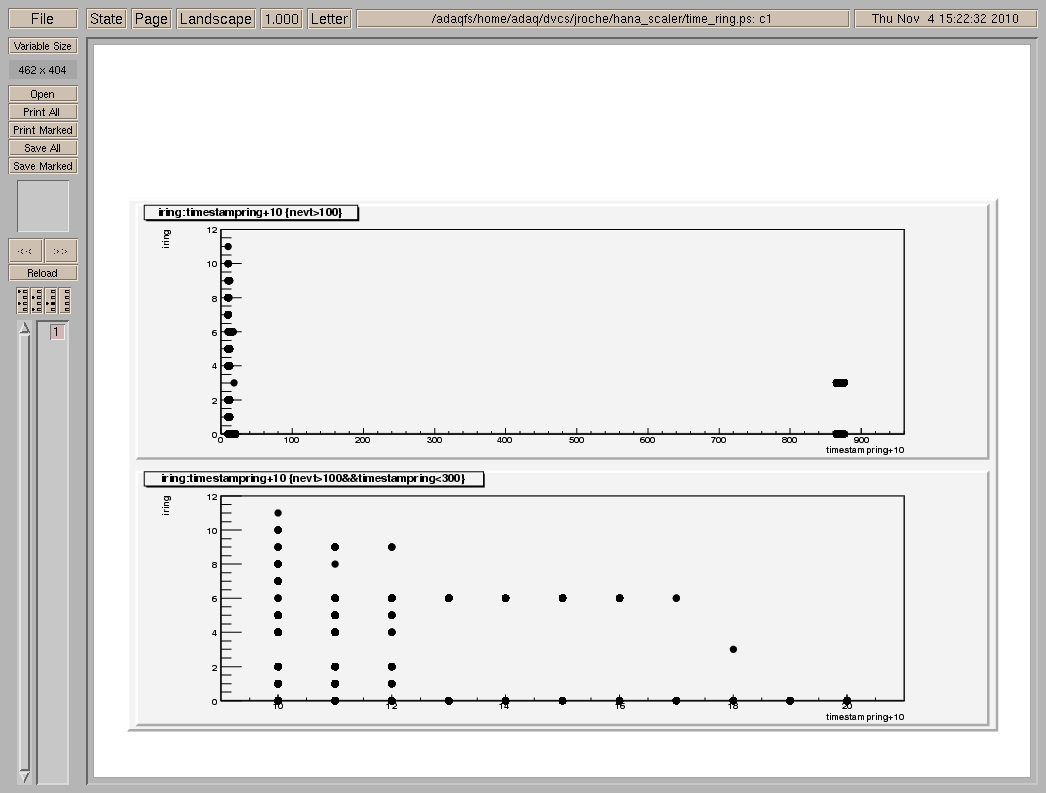Click the panner preview box in the sidebar
Viewport: 1046px width, 793px height.
[x=43, y=206]
